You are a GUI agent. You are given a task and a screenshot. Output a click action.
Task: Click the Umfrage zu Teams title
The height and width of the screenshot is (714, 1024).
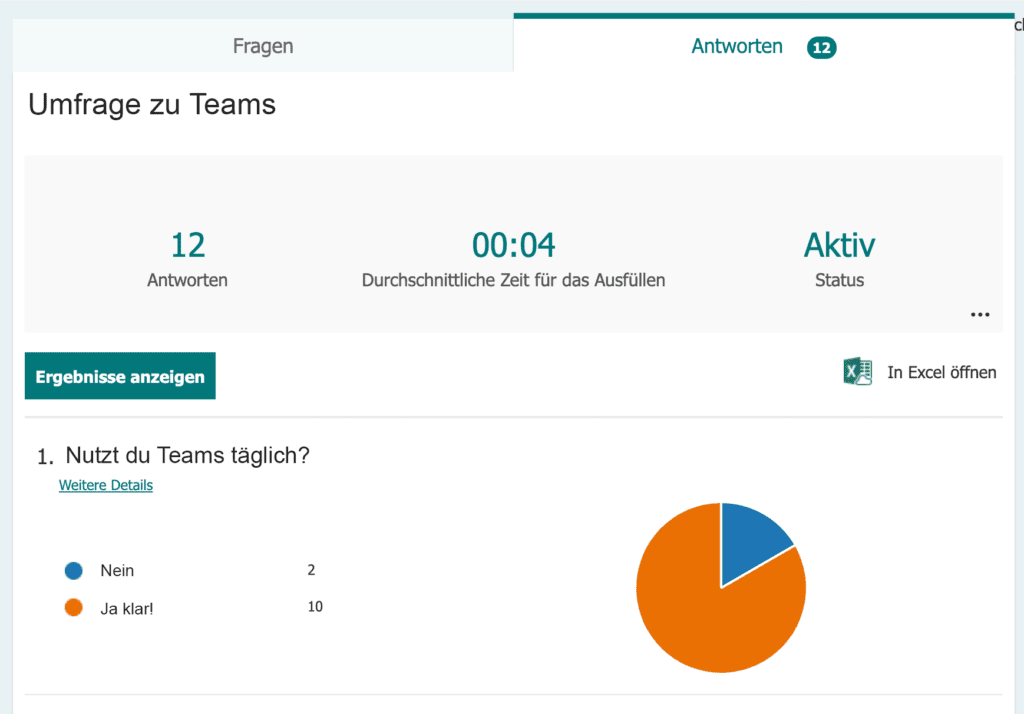[152, 105]
